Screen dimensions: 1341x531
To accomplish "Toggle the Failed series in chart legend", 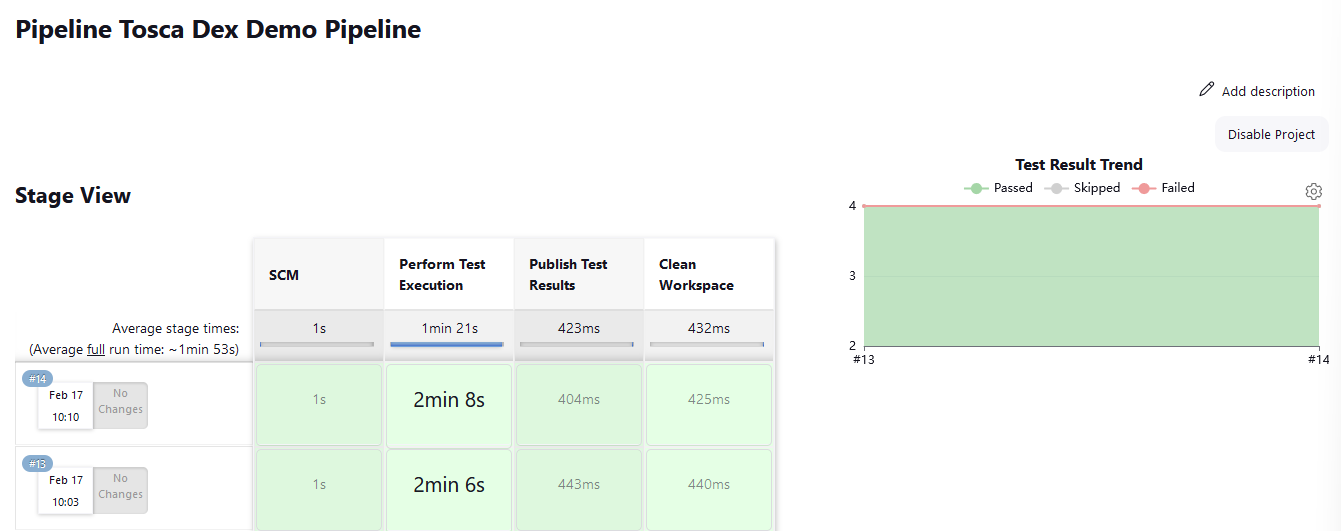I will [1163, 188].
